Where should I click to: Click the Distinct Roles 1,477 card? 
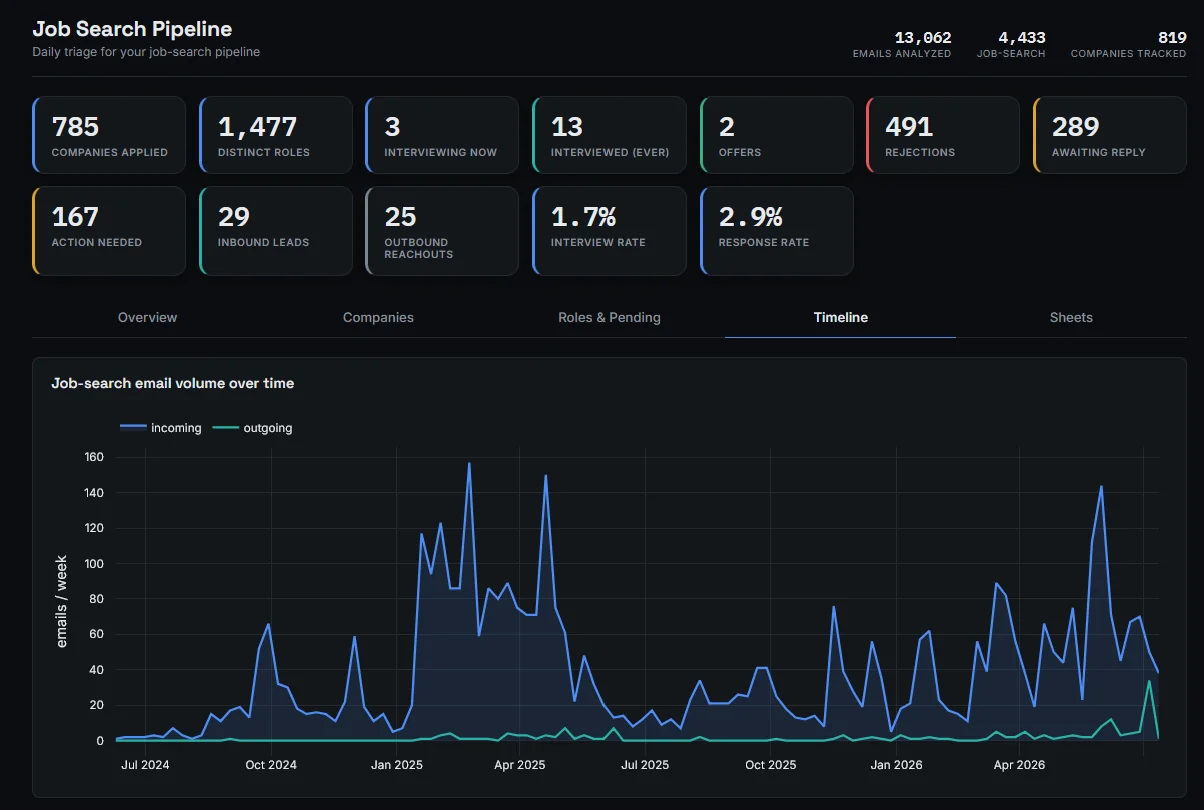coord(276,135)
